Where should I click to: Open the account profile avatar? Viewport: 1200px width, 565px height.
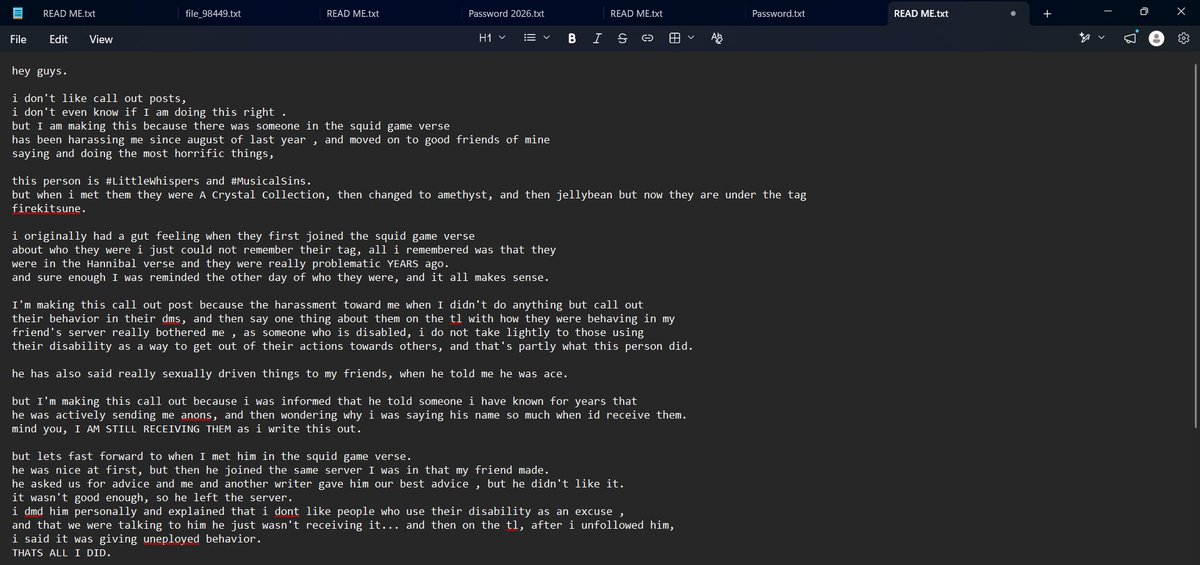(1157, 38)
